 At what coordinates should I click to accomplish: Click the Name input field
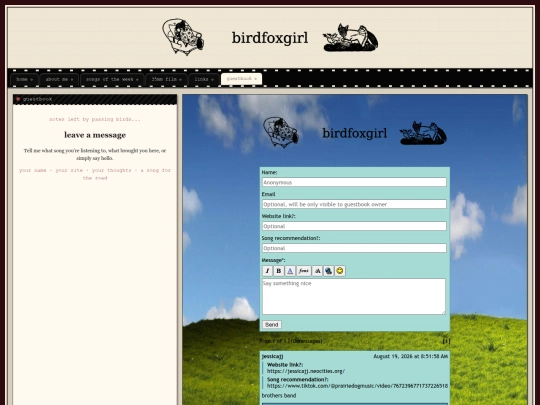[x=354, y=182]
